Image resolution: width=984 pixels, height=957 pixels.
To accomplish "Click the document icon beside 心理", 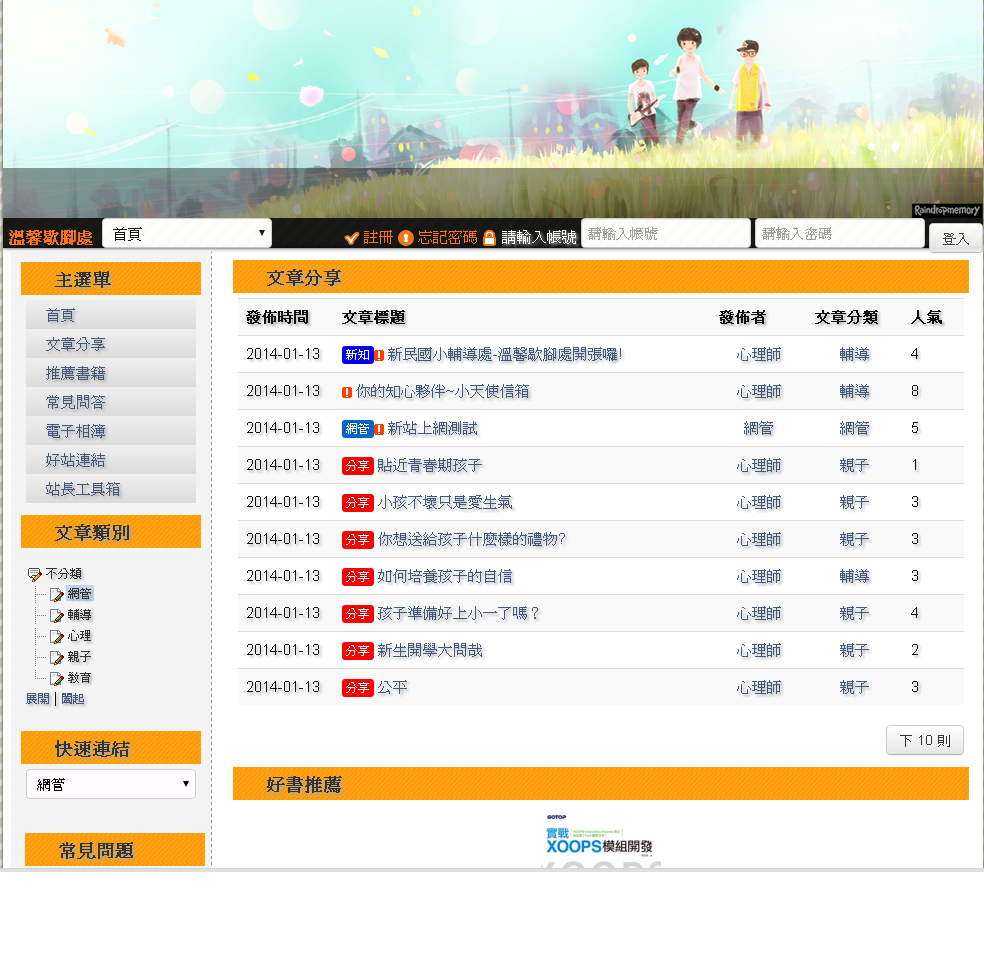I will pos(57,637).
